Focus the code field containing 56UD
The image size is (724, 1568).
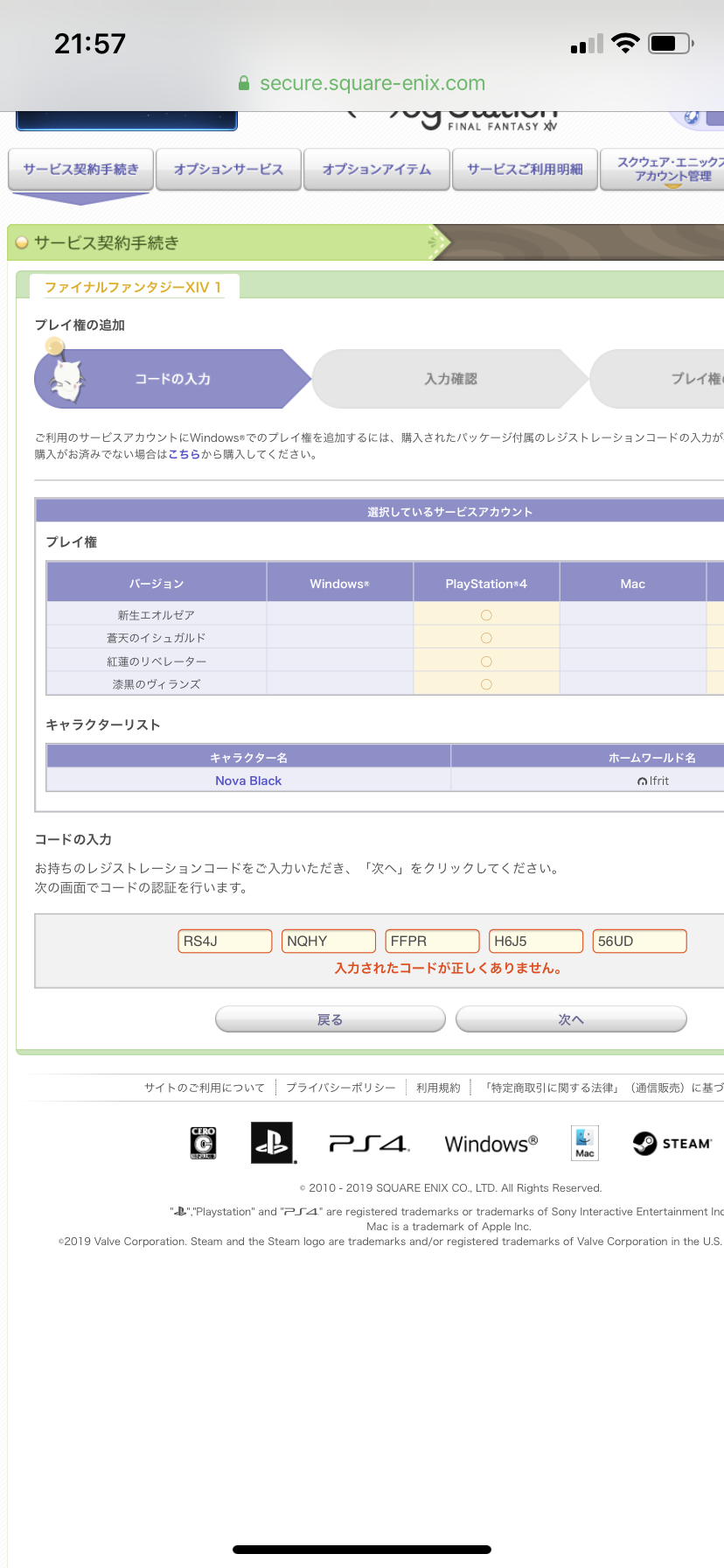[x=639, y=941]
